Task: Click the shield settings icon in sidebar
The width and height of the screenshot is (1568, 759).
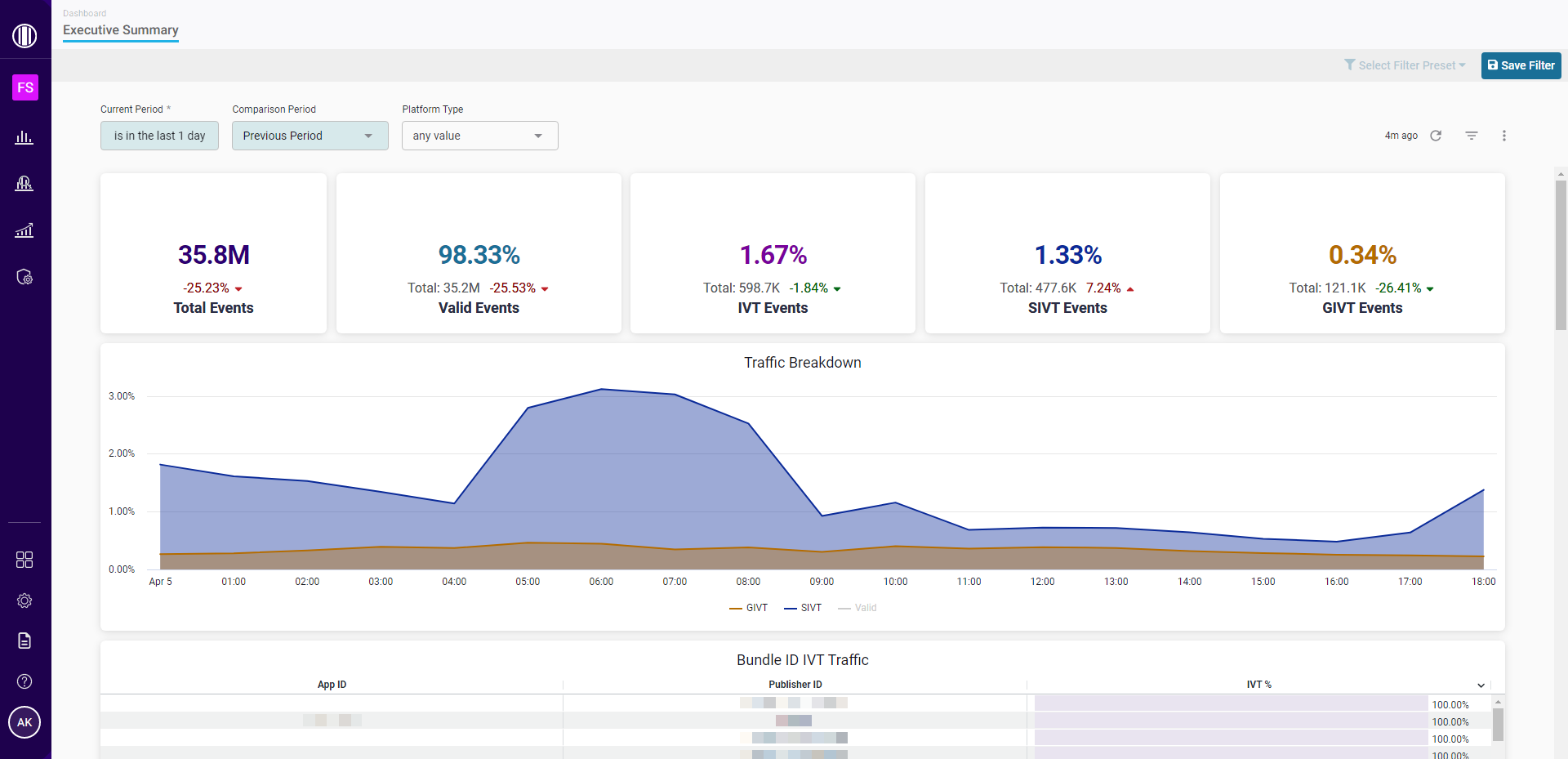Action: [x=24, y=277]
